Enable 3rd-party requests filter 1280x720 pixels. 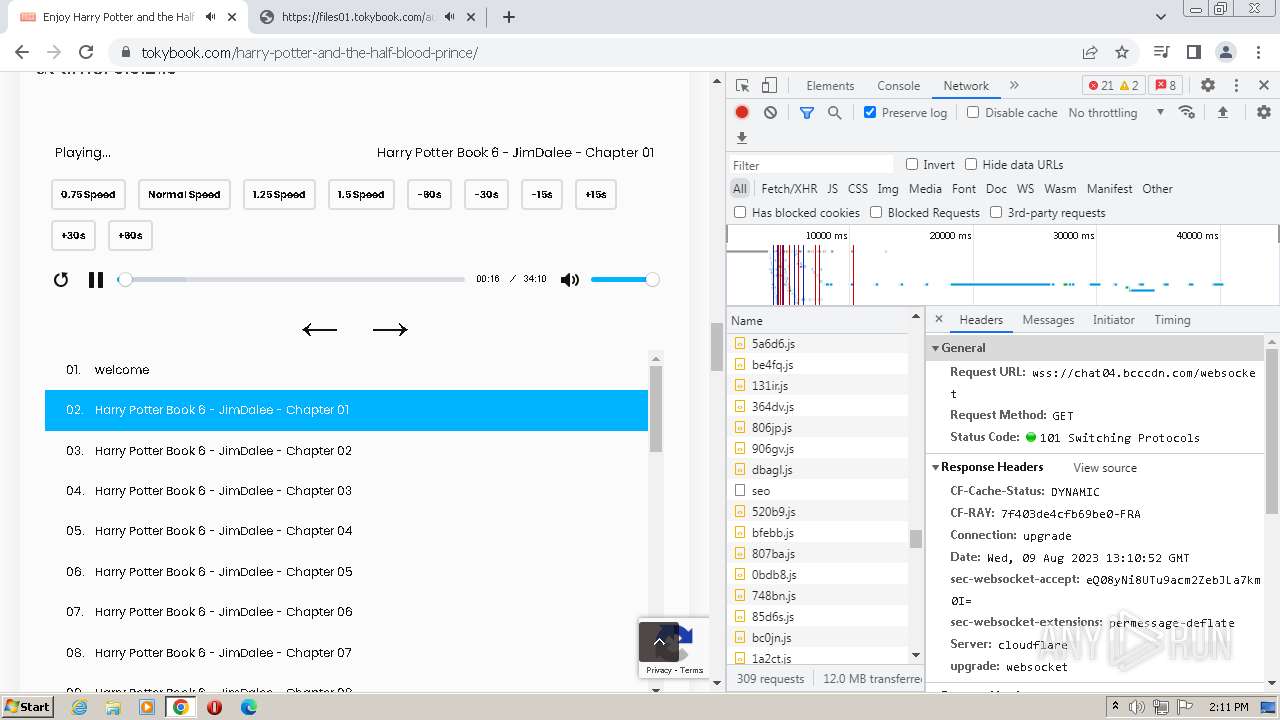click(996, 212)
